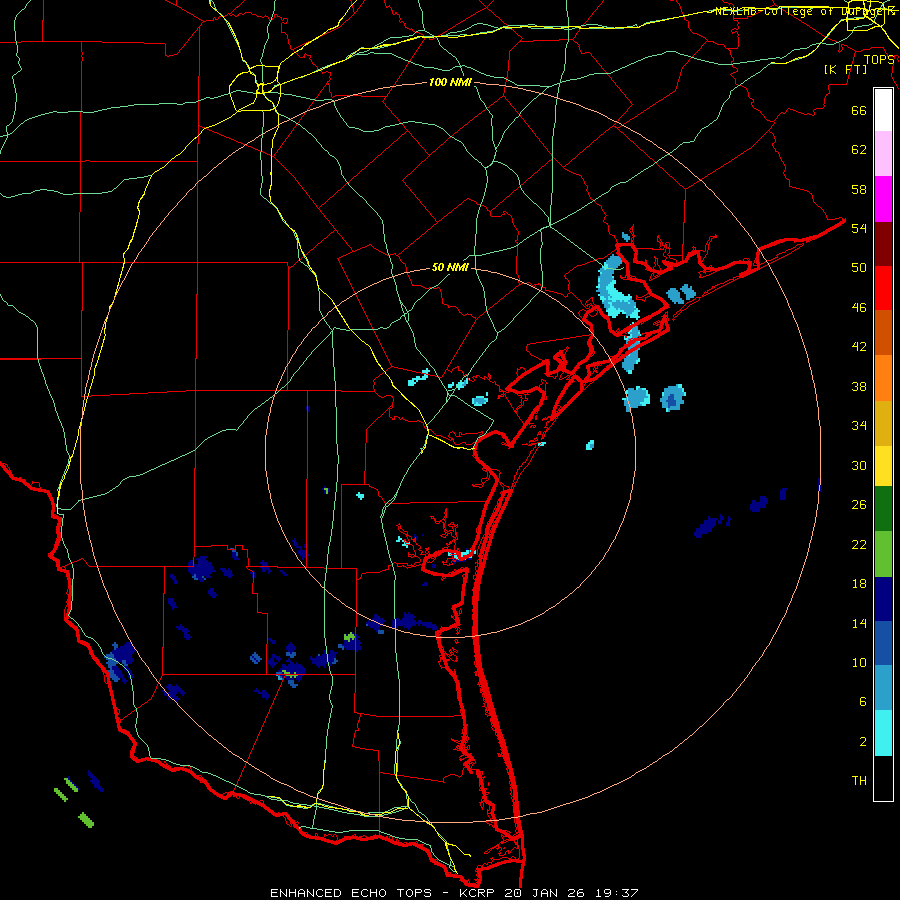Click the bright red swatch between 46 and 50
This screenshot has width=900, height=900.
click(x=883, y=288)
